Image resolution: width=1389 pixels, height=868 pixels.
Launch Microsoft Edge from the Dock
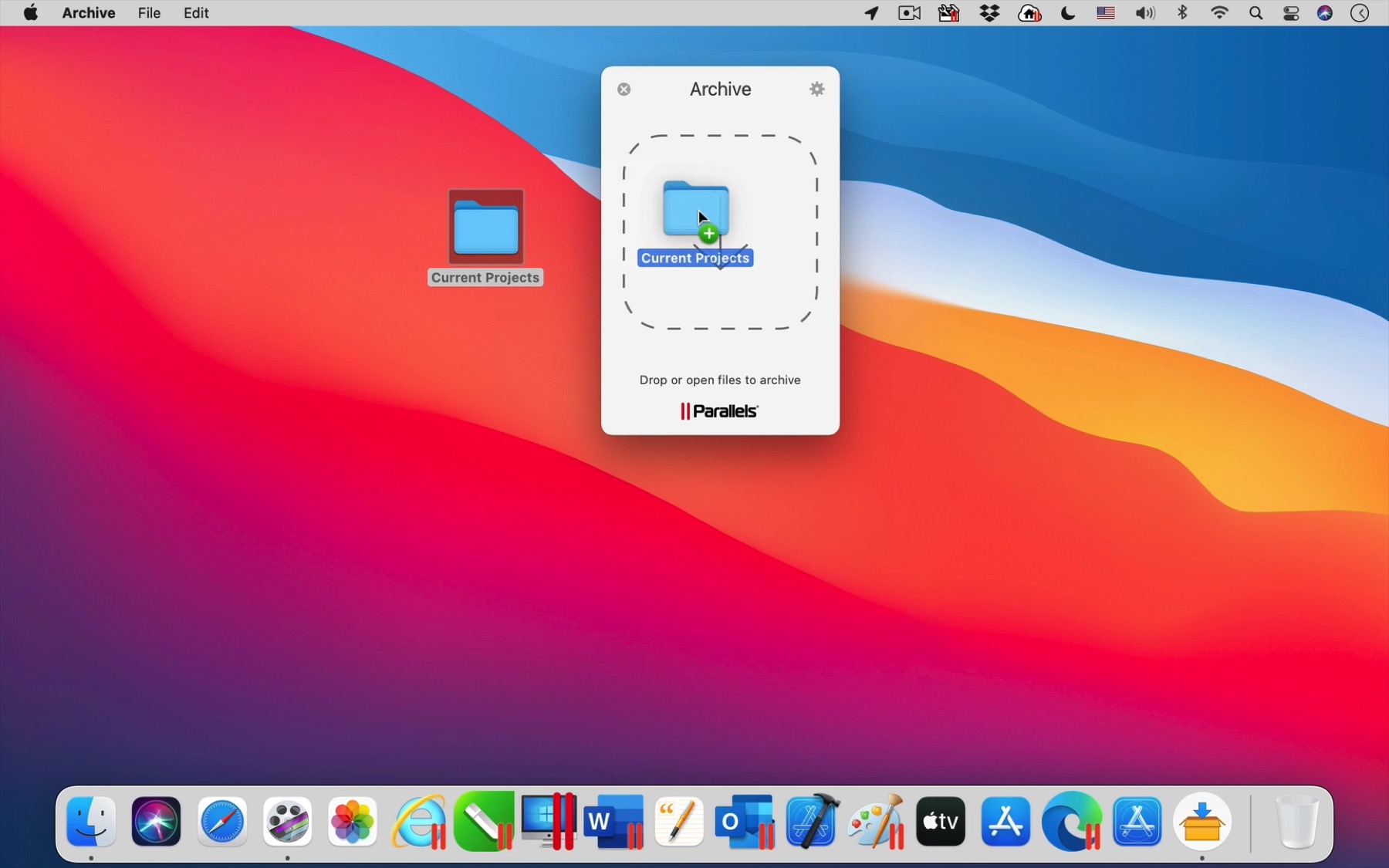click(x=1072, y=822)
